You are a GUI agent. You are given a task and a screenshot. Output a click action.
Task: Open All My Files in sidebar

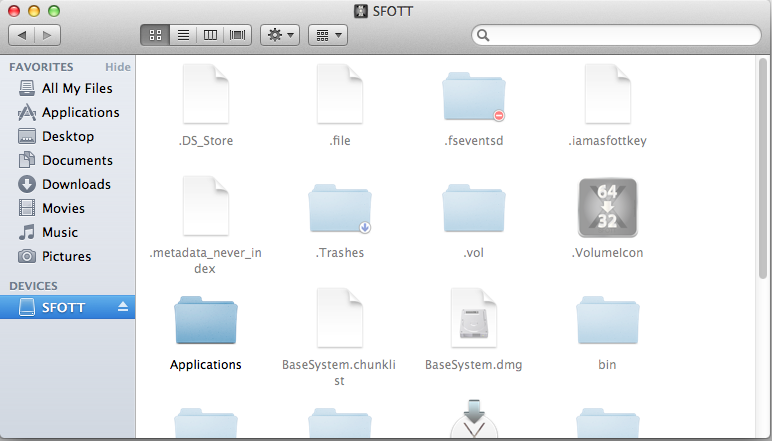[67, 88]
